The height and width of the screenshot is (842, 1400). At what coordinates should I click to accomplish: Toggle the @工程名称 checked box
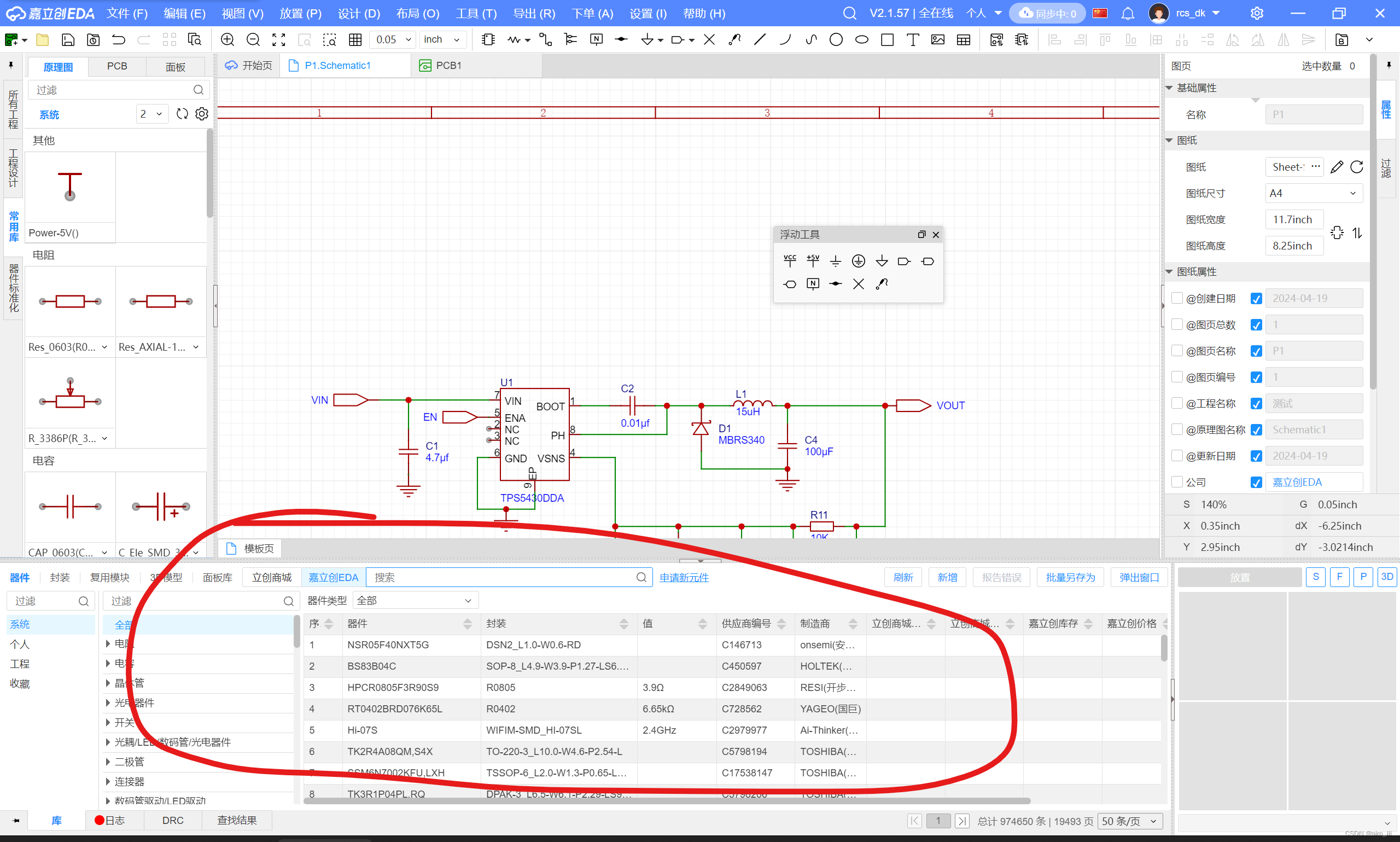[1256, 403]
